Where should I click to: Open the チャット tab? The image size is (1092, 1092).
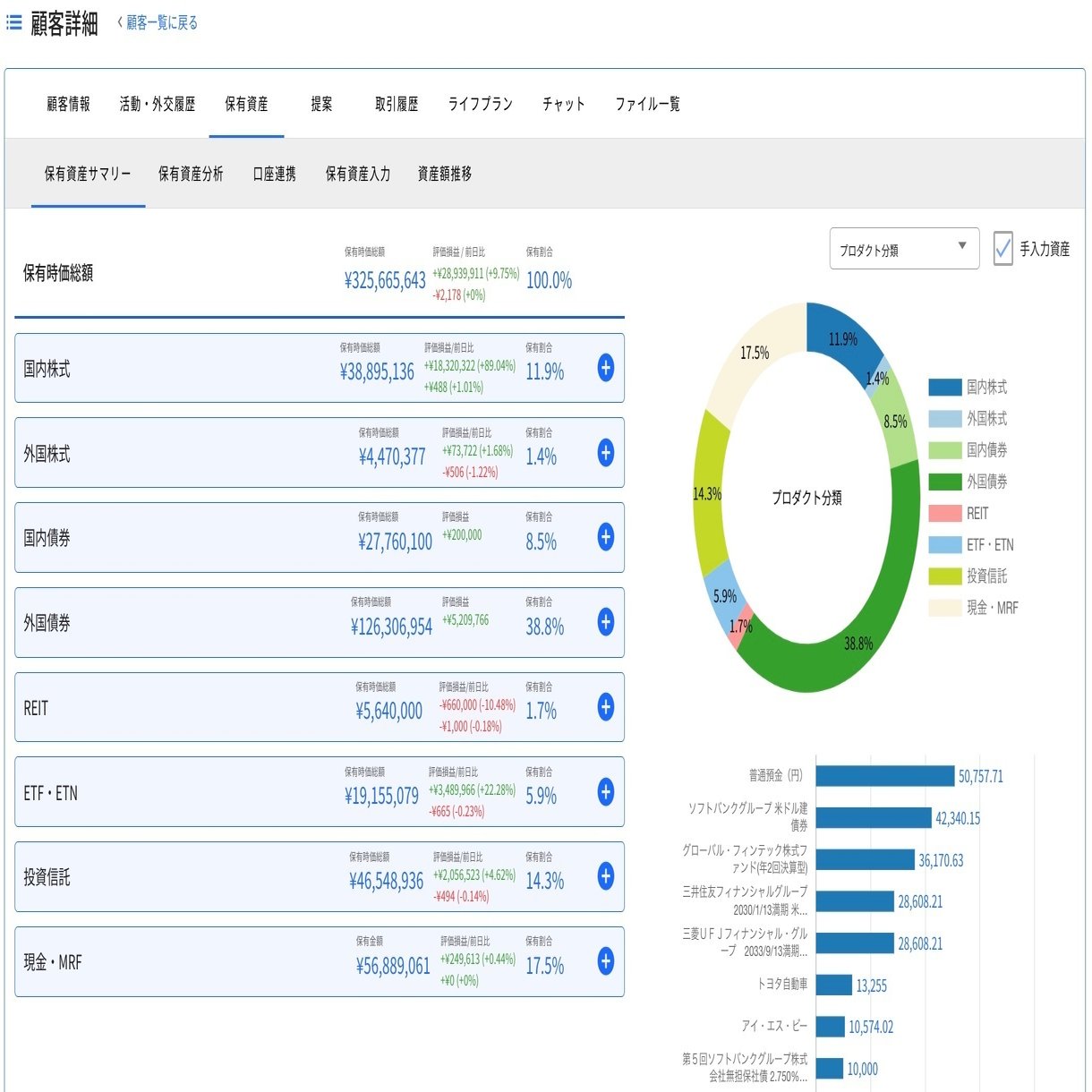pyautogui.click(x=564, y=104)
